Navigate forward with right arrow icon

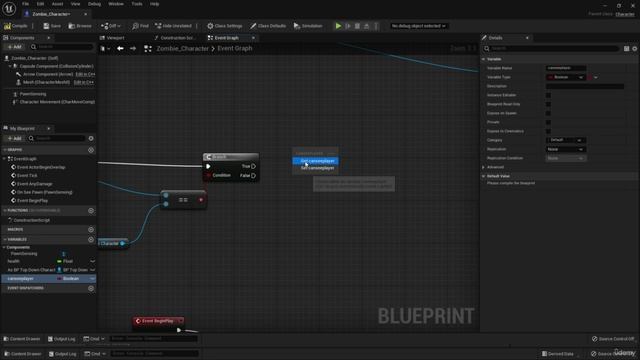click(133, 49)
